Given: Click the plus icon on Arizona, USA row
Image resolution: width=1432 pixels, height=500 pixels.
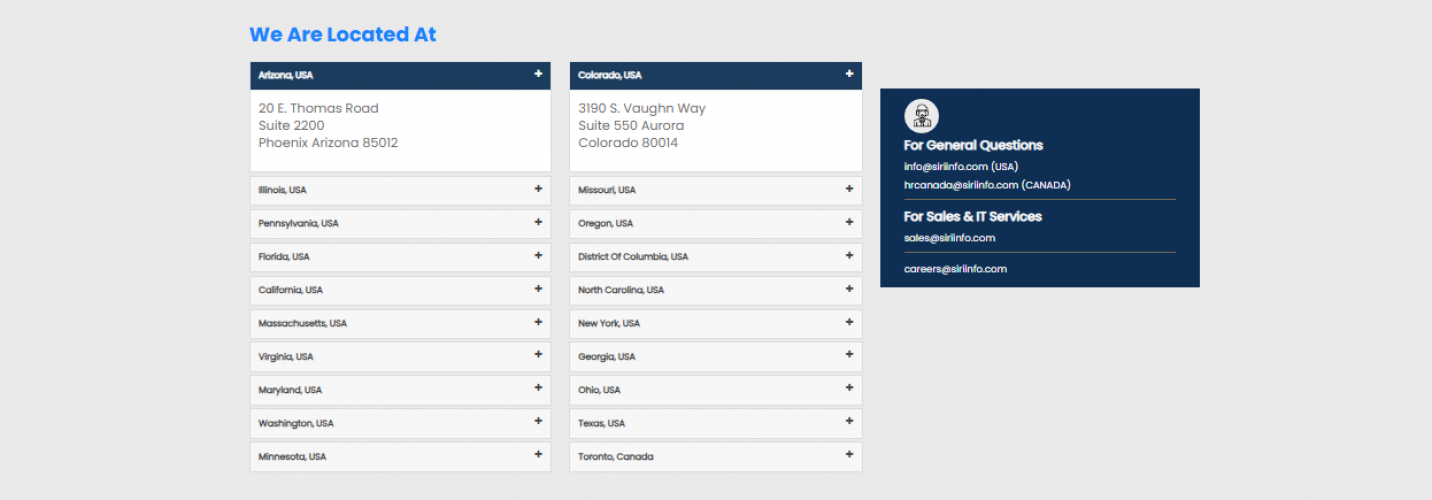Looking at the screenshot, I should tap(538, 74).
